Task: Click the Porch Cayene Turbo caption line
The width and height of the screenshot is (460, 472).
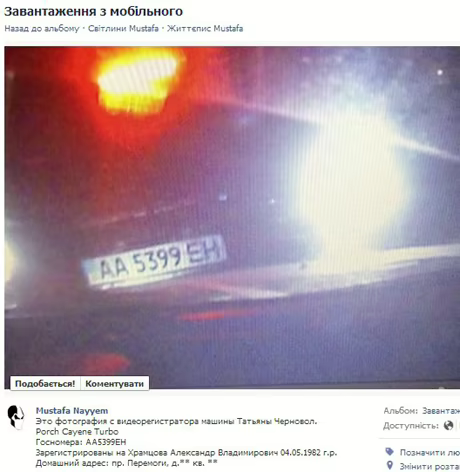Action: click(x=77, y=432)
